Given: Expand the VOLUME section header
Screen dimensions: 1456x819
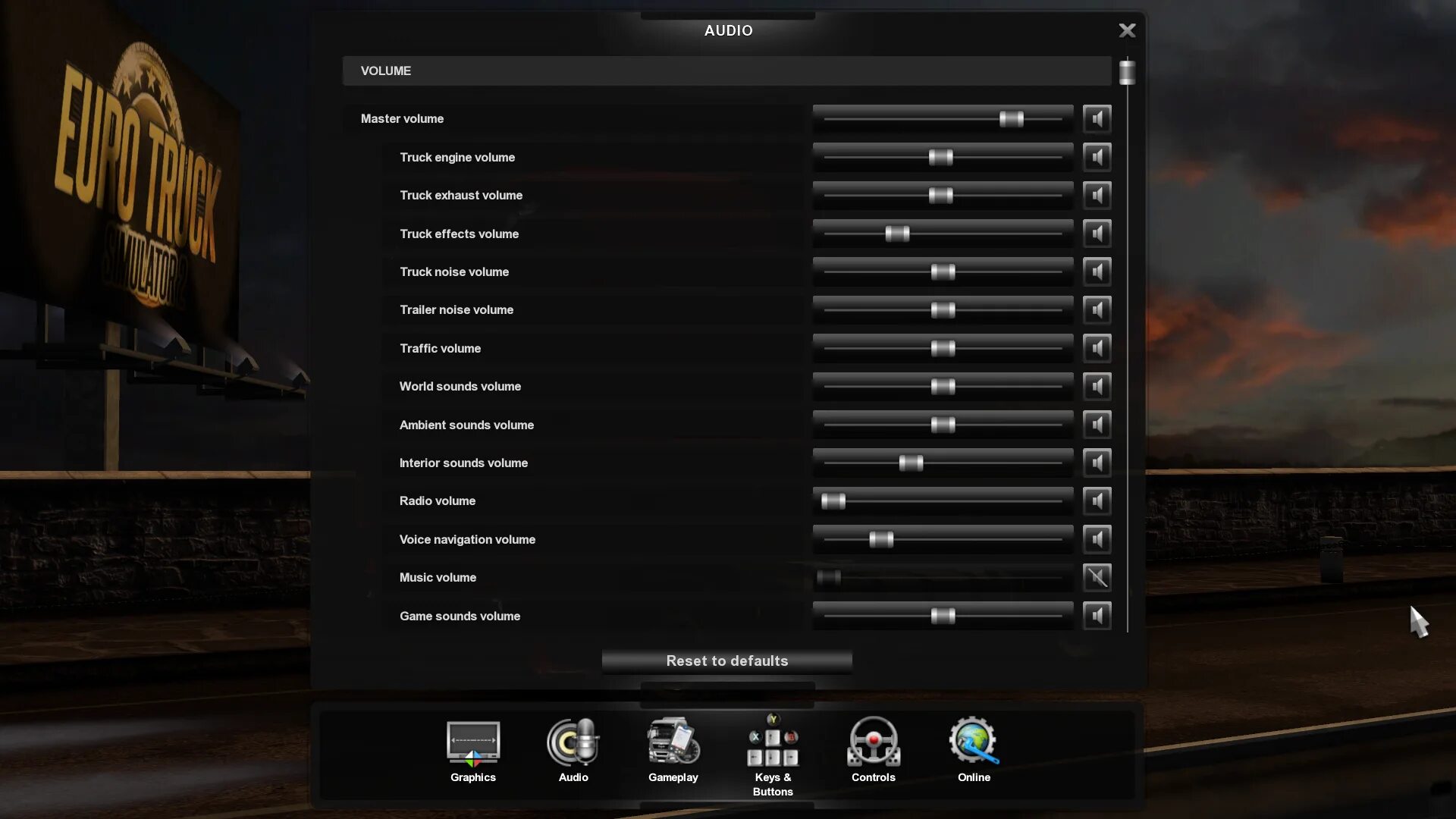Looking at the screenshot, I should pyautogui.click(x=727, y=71).
